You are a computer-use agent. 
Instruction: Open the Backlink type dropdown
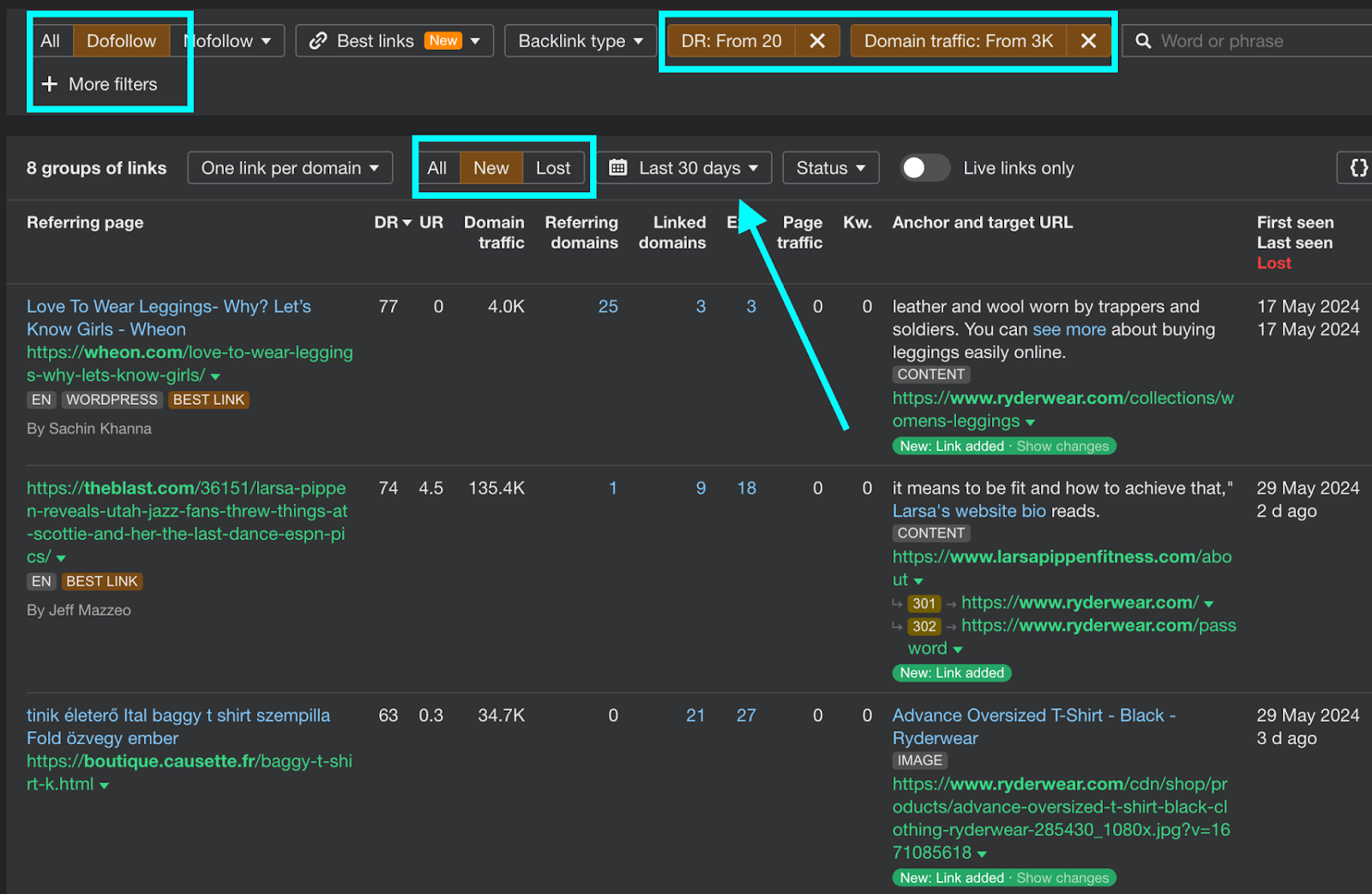click(x=581, y=41)
